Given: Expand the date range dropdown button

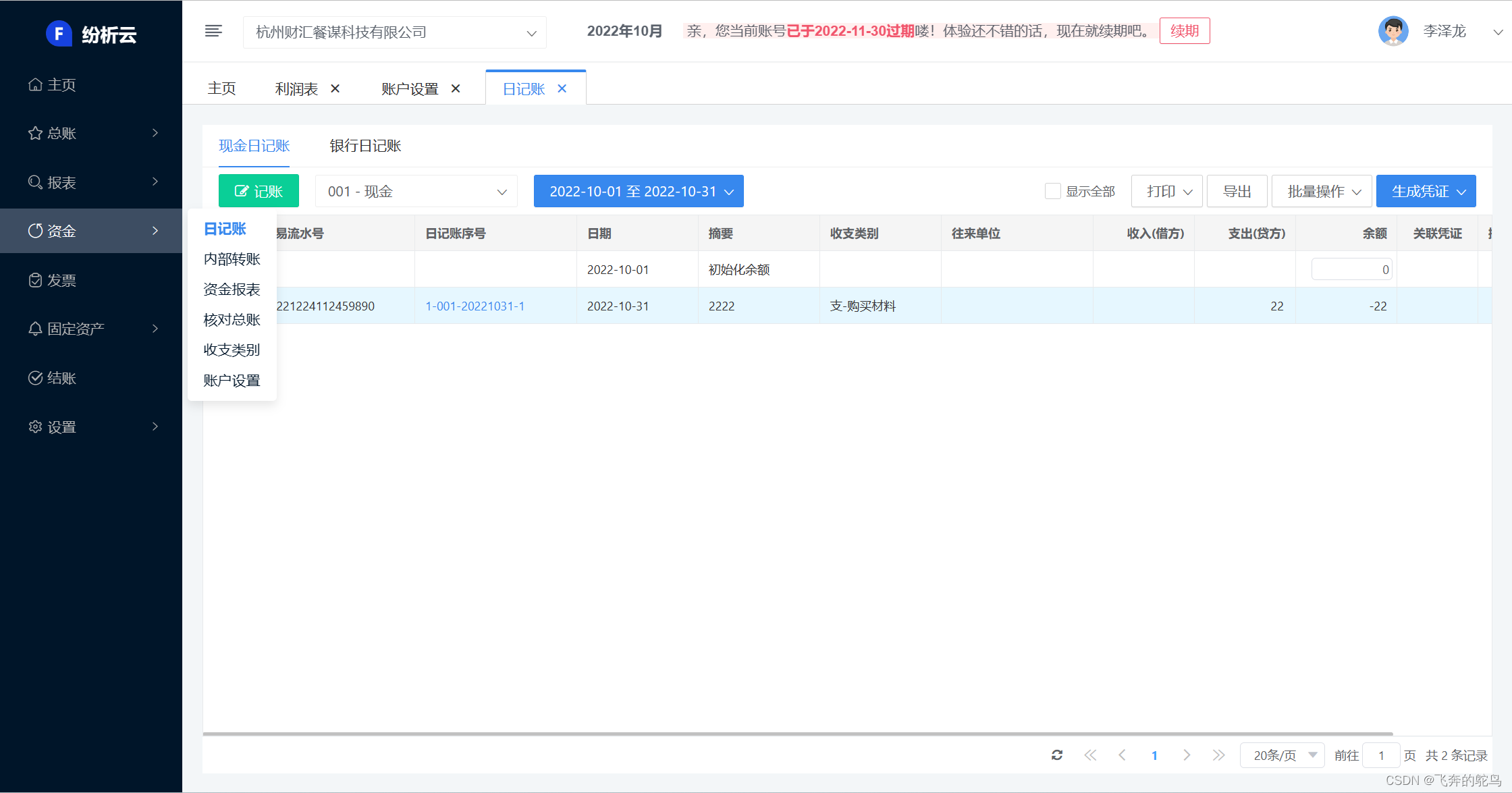Looking at the screenshot, I should pyautogui.click(x=639, y=192).
